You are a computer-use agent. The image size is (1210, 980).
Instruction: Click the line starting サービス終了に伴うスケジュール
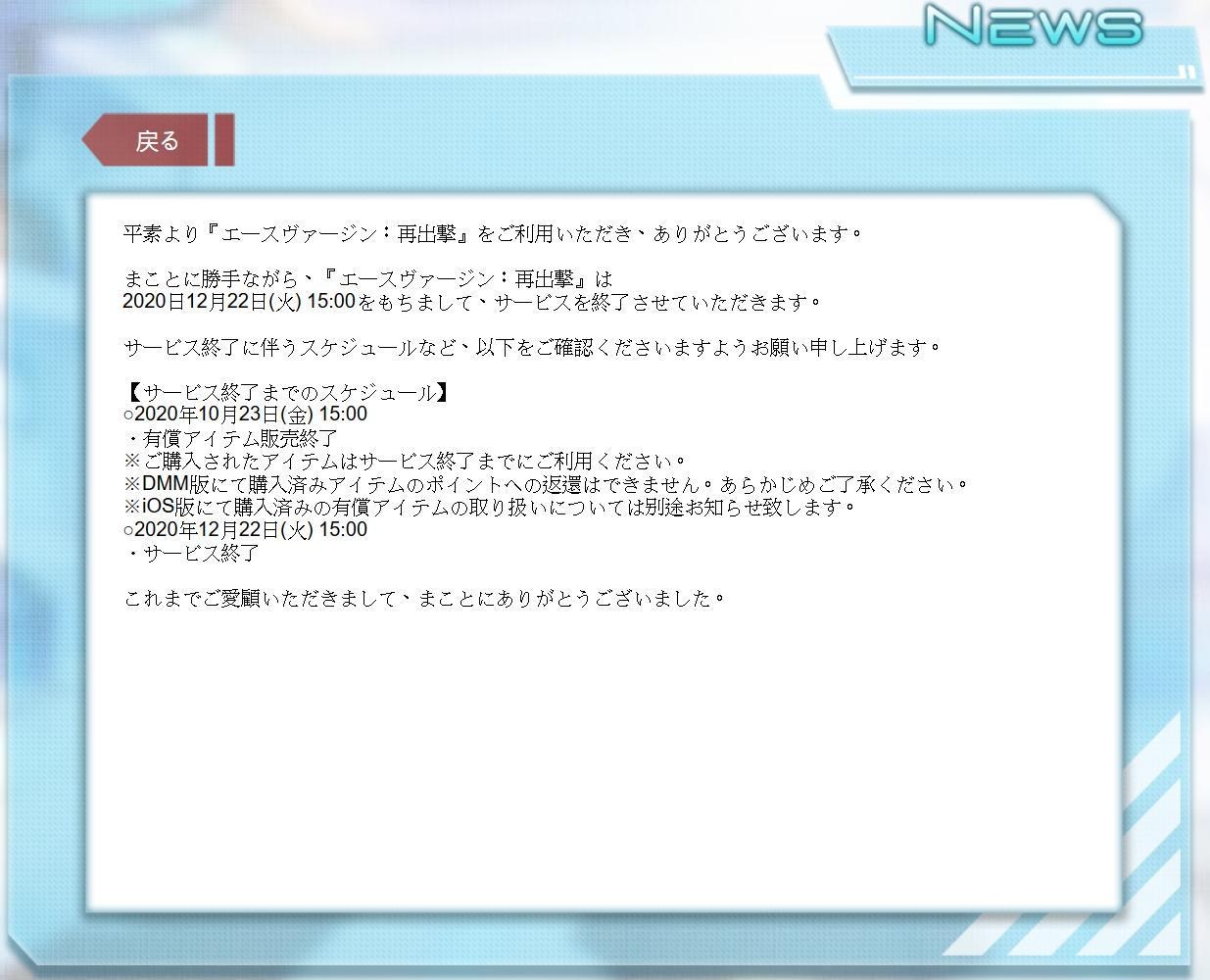point(531,347)
